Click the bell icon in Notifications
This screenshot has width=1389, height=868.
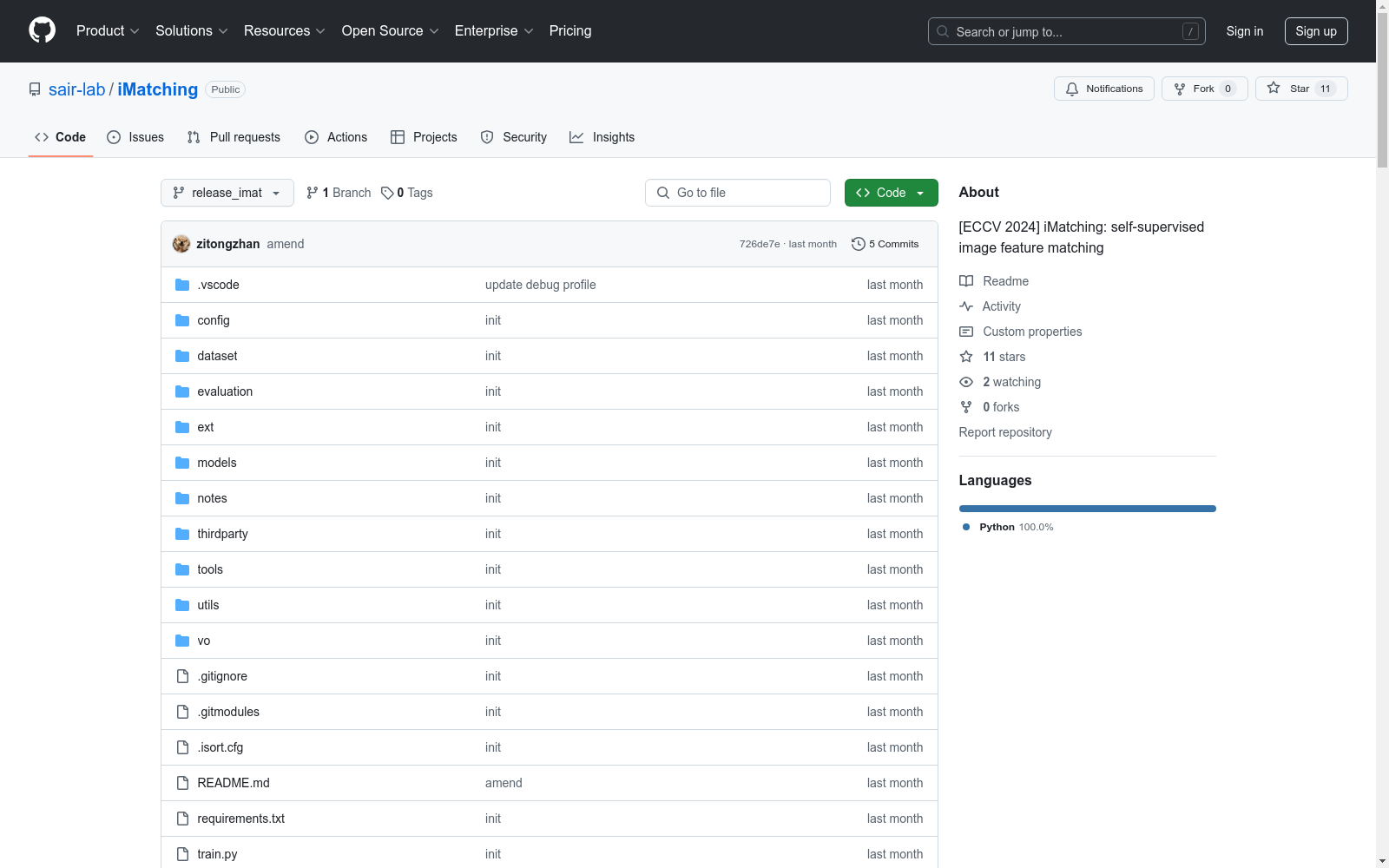click(1072, 89)
